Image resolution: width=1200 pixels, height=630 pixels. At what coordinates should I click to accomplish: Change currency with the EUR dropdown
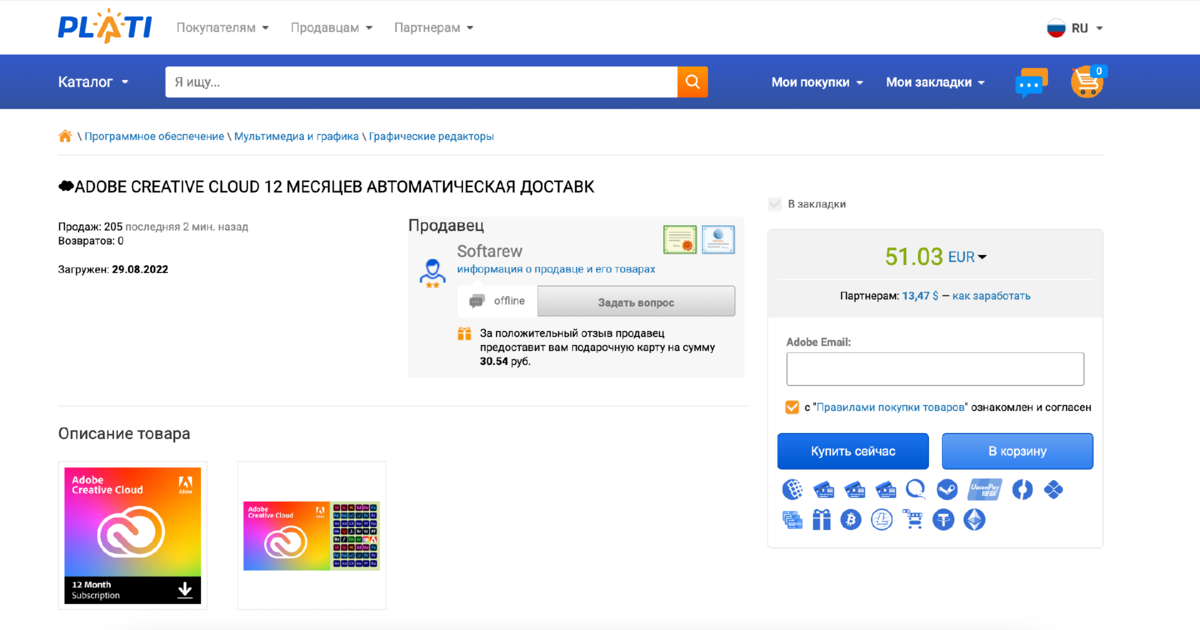(x=967, y=257)
